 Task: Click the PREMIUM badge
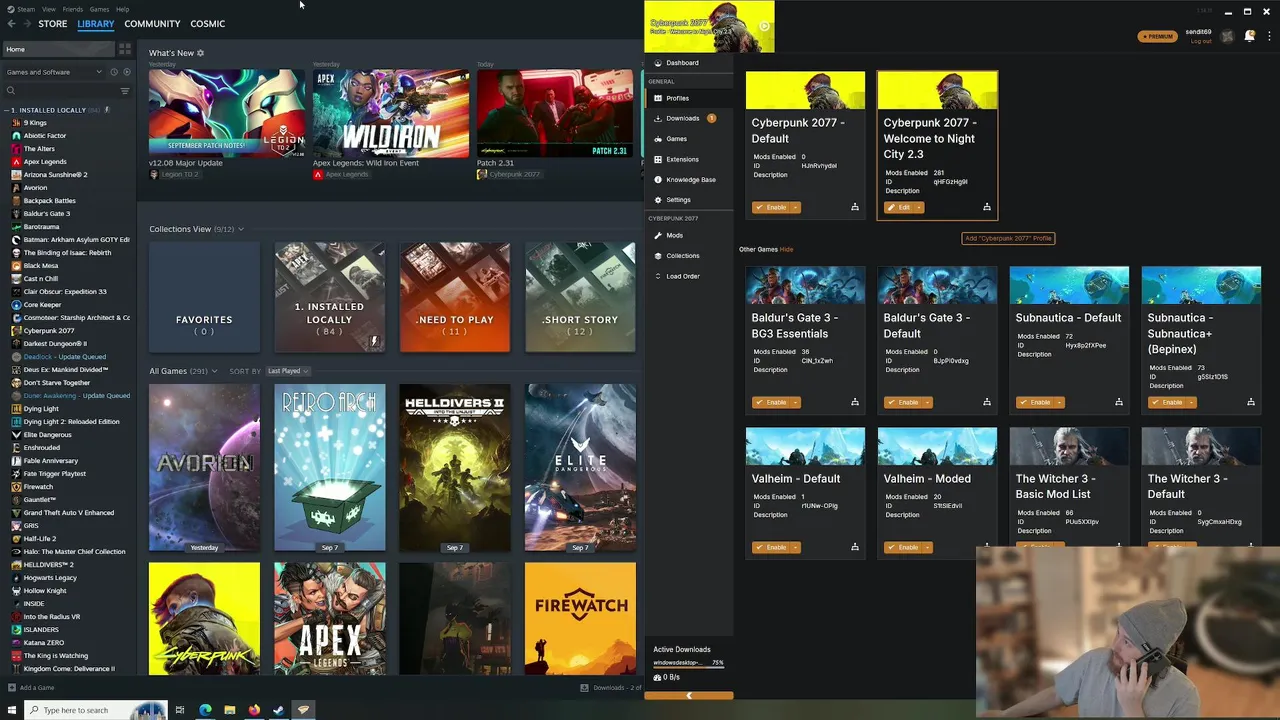(1157, 36)
